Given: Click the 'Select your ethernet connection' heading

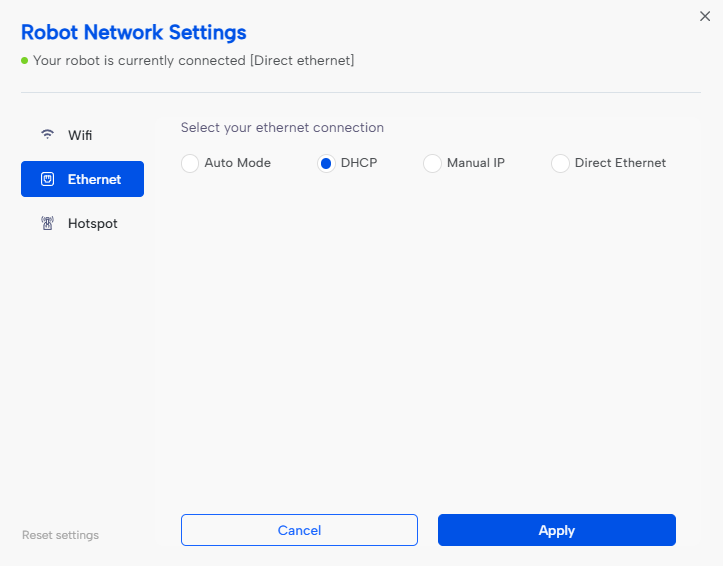Looking at the screenshot, I should coord(282,128).
